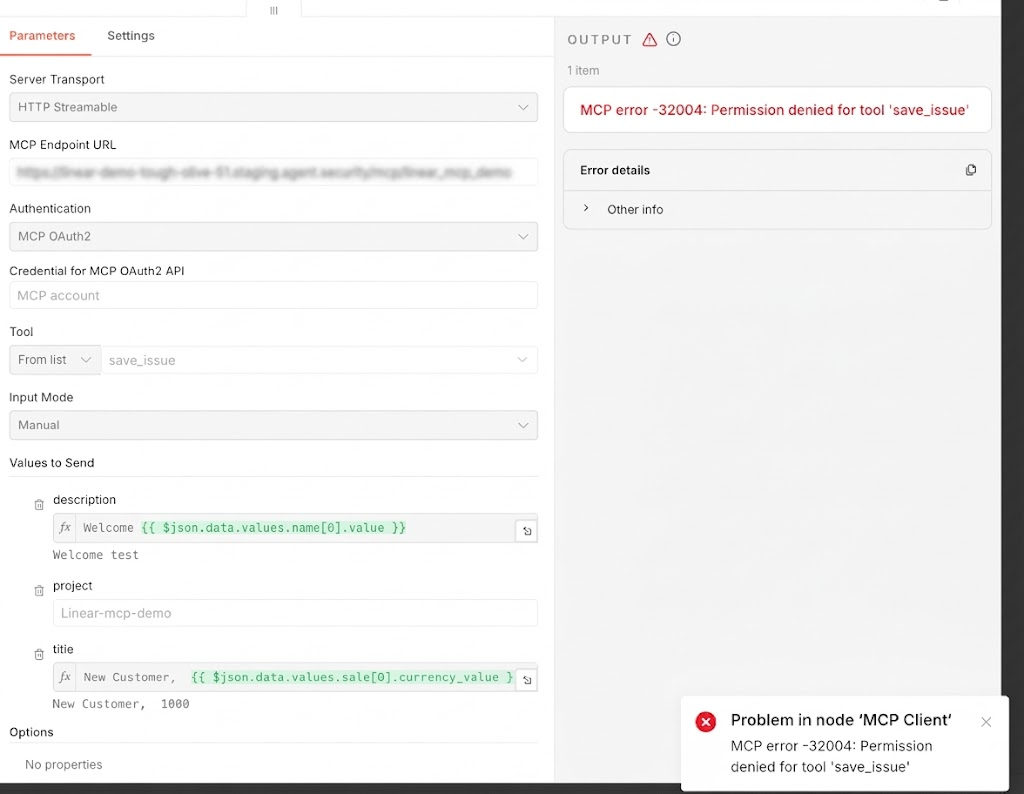1024x794 pixels.
Task: Copy Error details using the copy icon
Action: [970, 170]
